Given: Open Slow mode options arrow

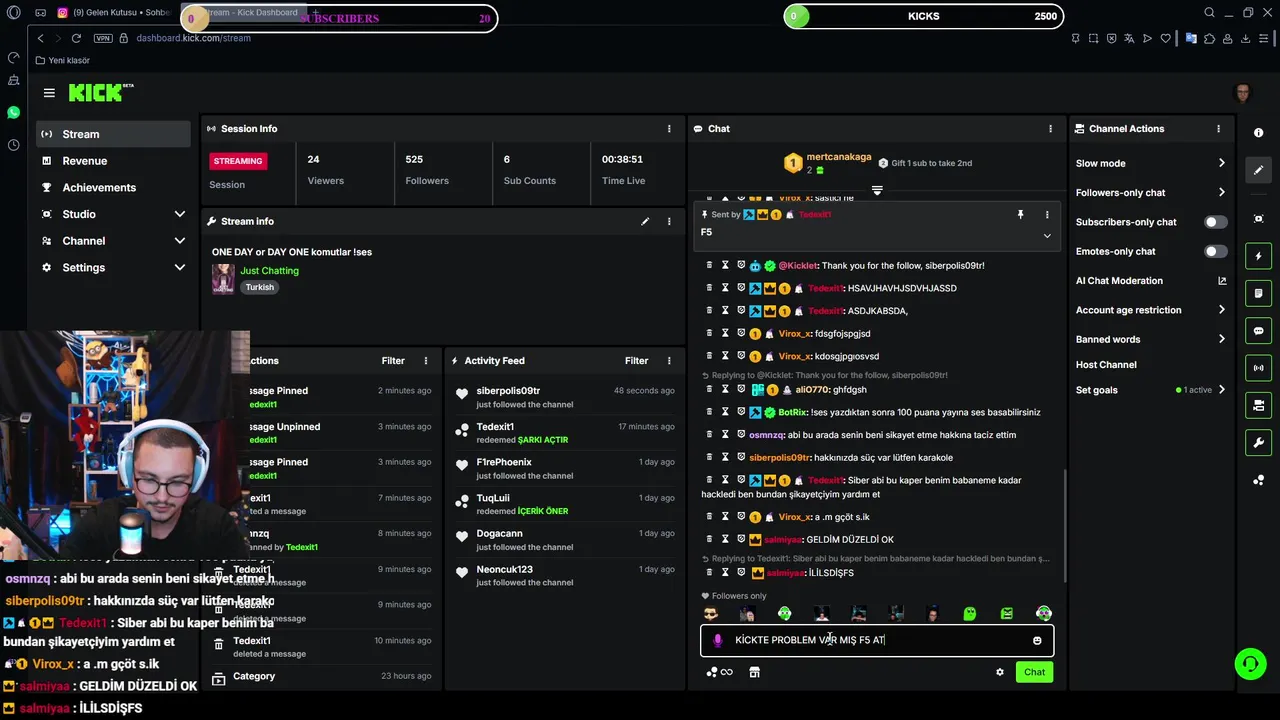Looking at the screenshot, I should (1221, 163).
